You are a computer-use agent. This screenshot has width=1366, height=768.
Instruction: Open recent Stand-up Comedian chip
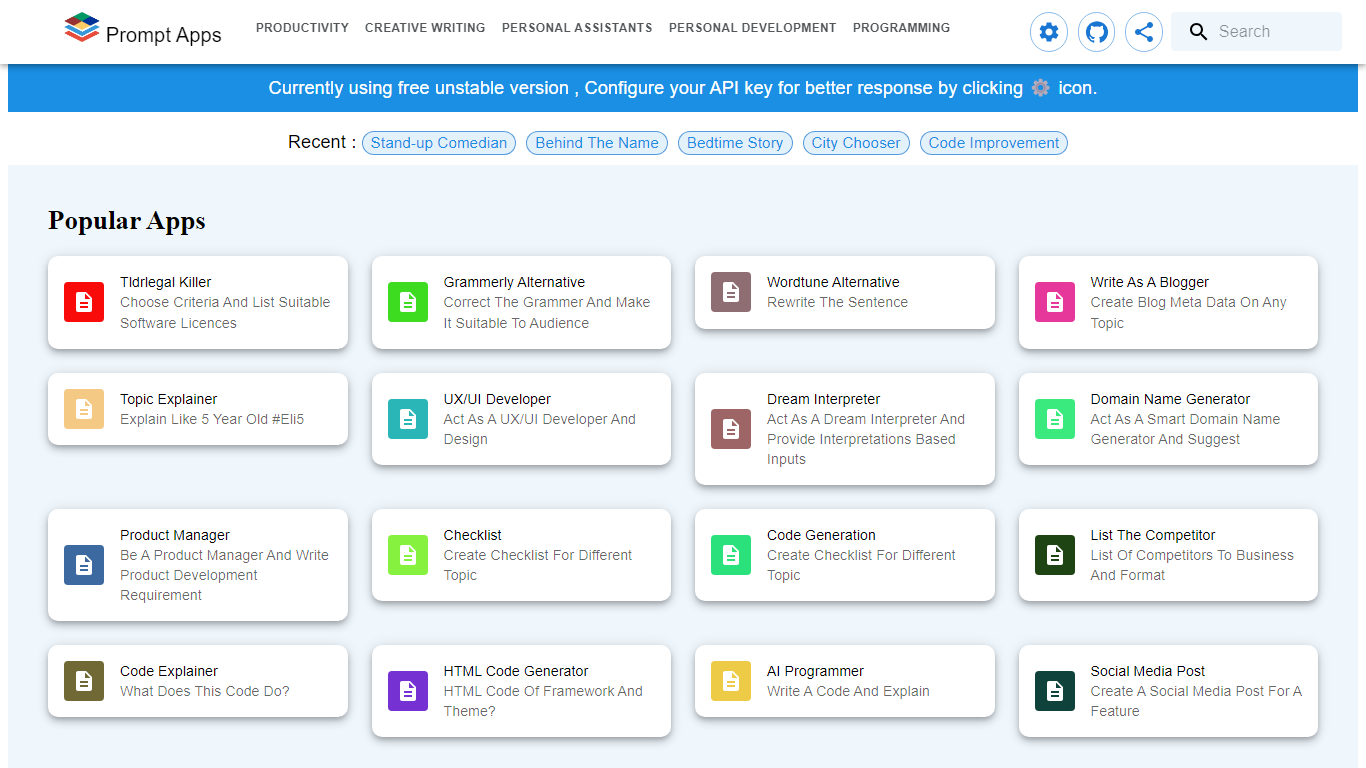tap(439, 143)
